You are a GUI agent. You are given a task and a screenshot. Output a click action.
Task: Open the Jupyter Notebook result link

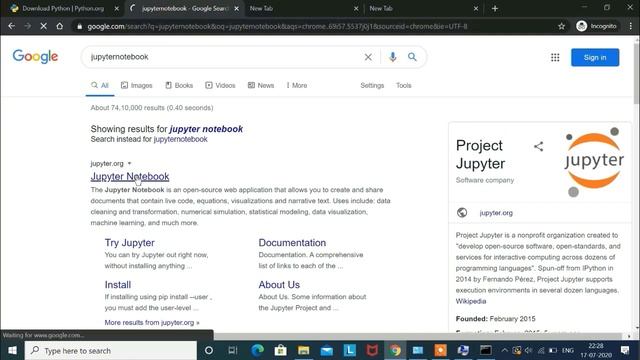[130, 176]
